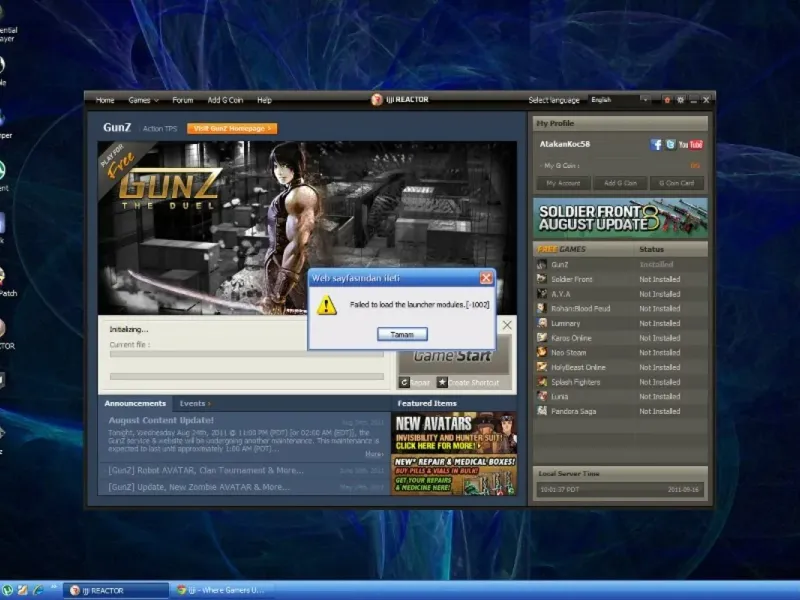Screen dimensions: 800x600
Task: Select Add G Coin in top menu
Action: pyautogui.click(x=225, y=100)
